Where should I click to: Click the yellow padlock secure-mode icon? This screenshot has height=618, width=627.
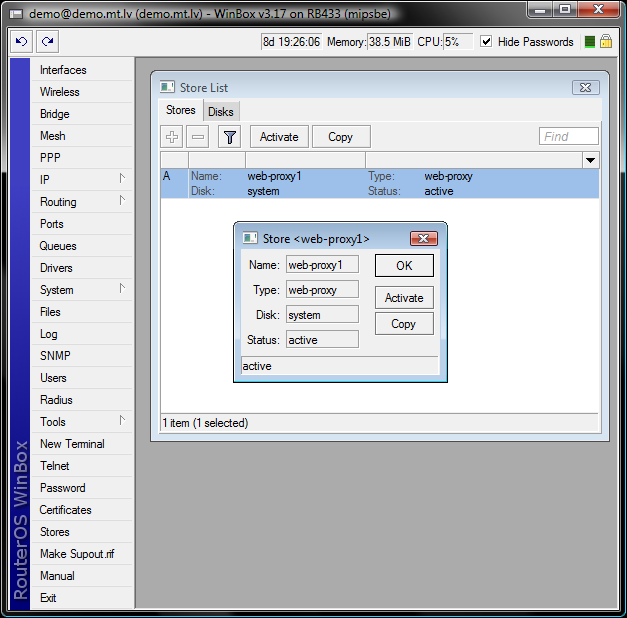606,41
